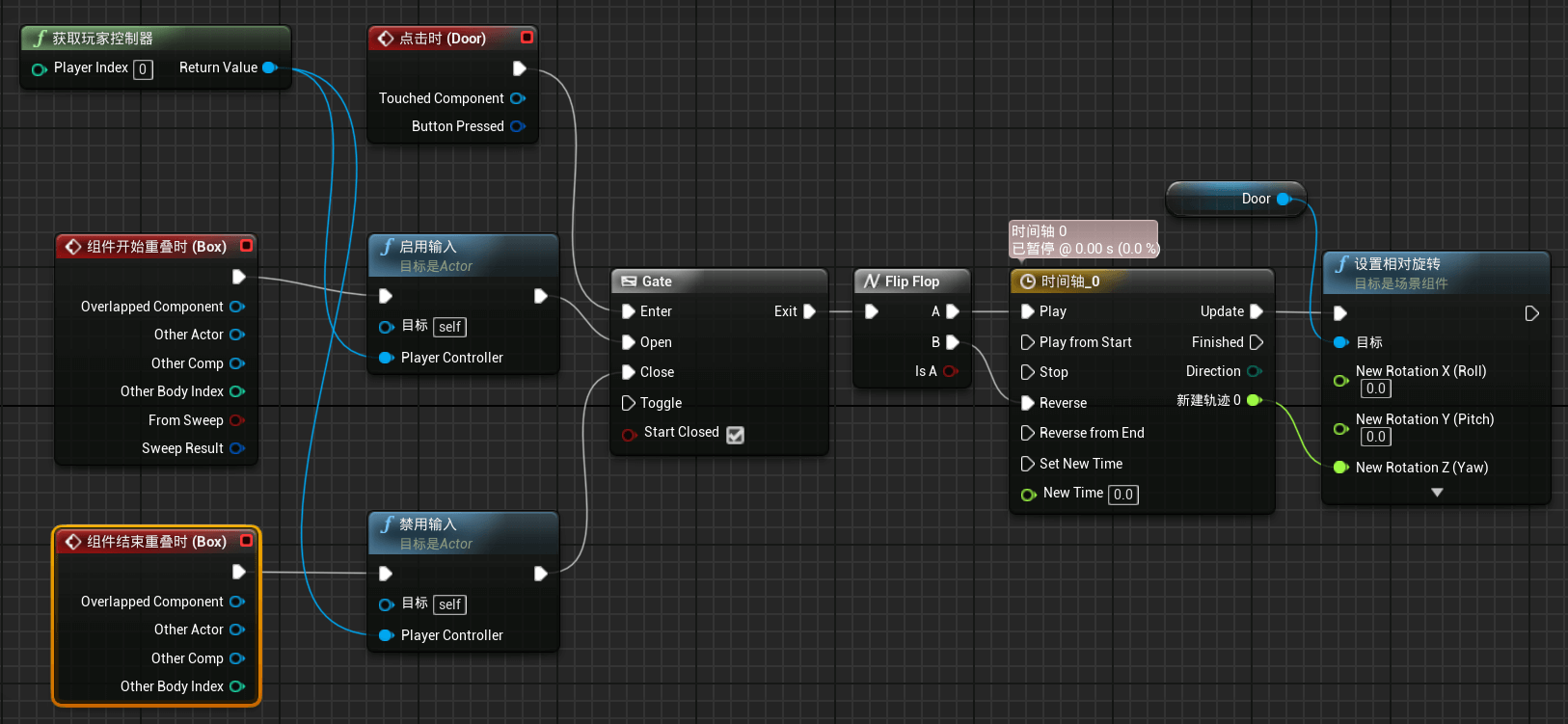Click Player Index input pin
Image resolution: width=1568 pixels, height=724 pixels.
40,69
